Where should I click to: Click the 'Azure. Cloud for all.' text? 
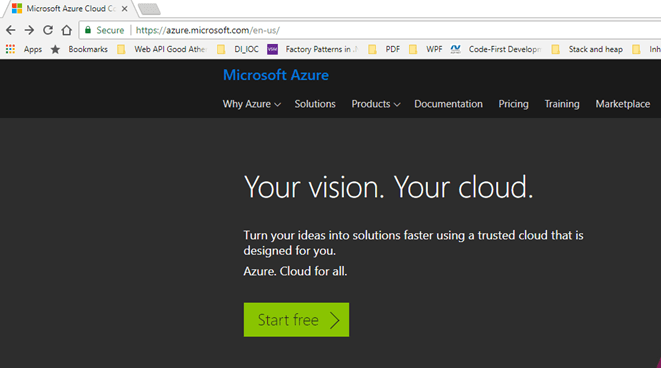(x=295, y=271)
